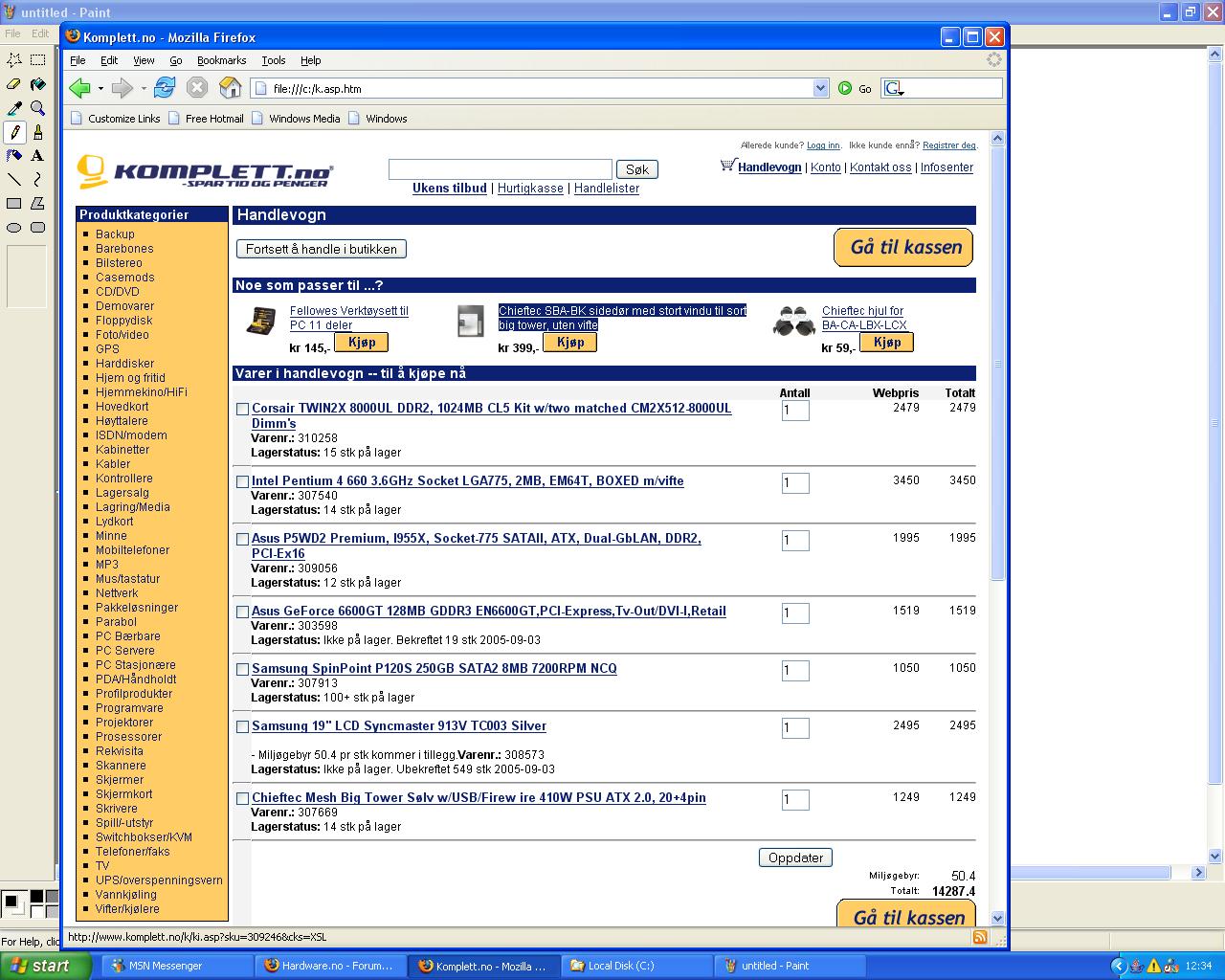Reload the page in Firefox
Screen dimensions: 1225x980
pyautogui.click(x=165, y=88)
